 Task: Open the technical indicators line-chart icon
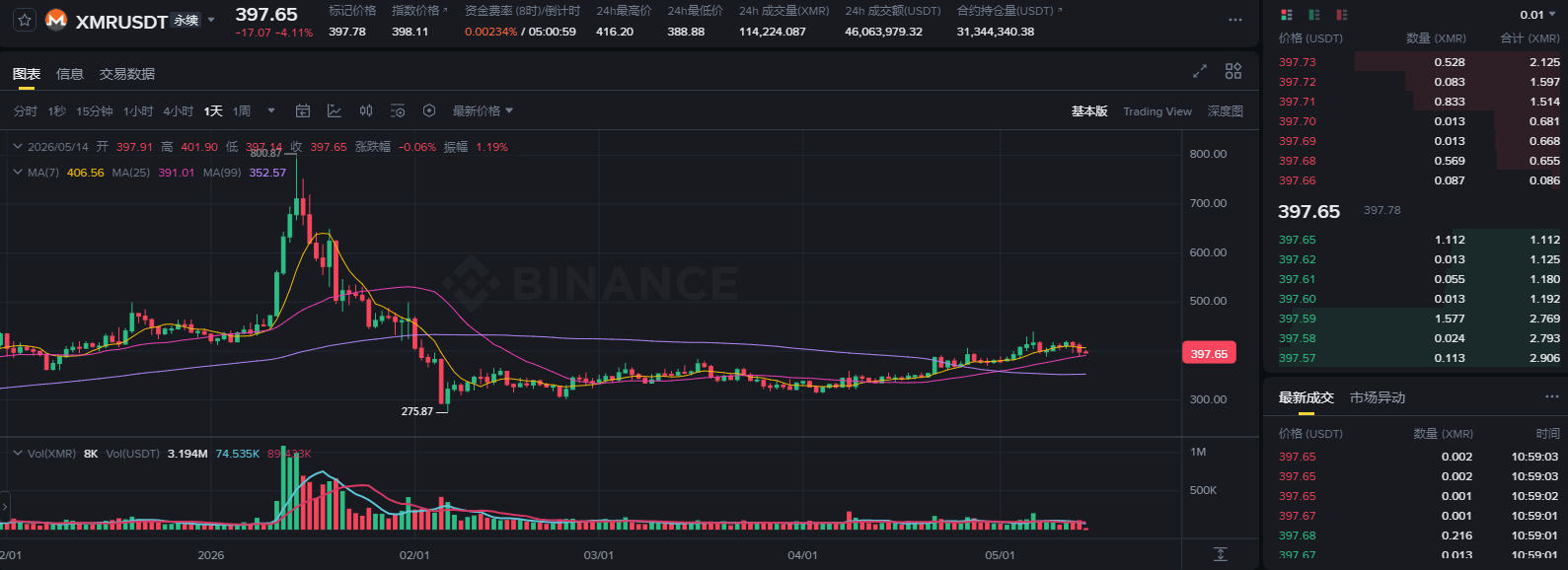click(x=335, y=111)
